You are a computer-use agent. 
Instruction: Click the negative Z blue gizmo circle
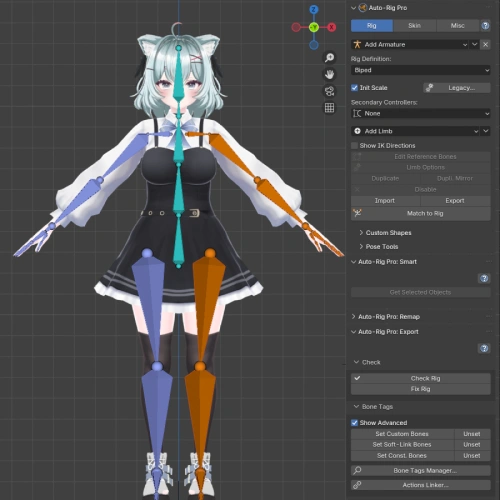click(x=314, y=45)
